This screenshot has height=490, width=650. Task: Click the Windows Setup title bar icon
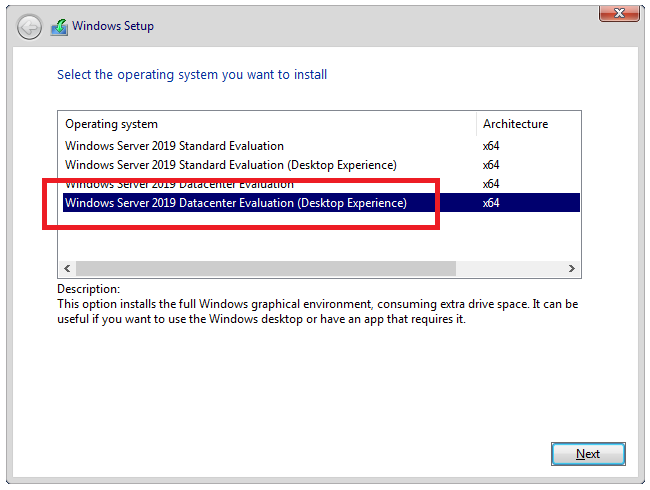click(60, 26)
